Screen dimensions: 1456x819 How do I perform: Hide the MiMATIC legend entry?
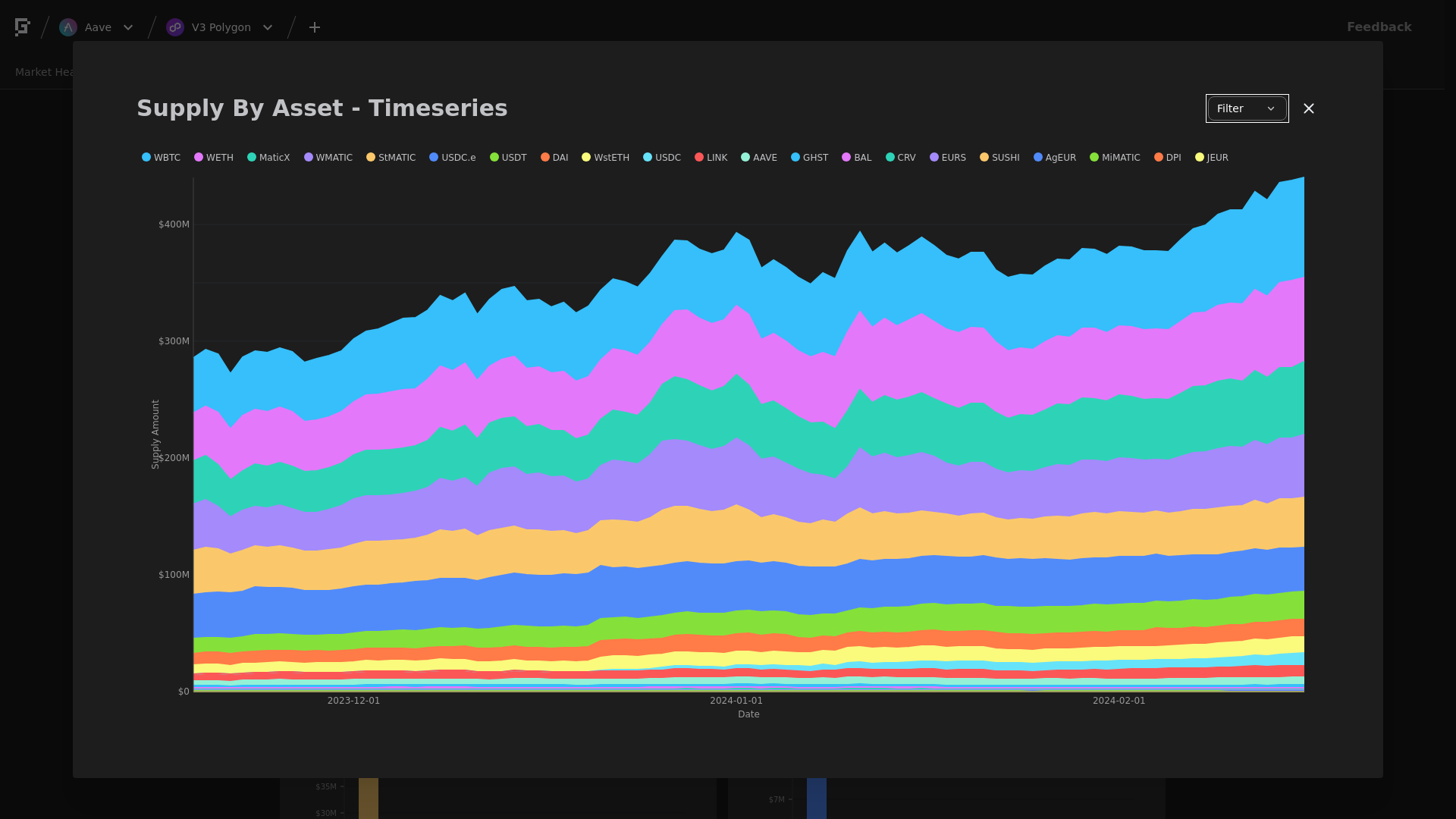coord(1115,158)
